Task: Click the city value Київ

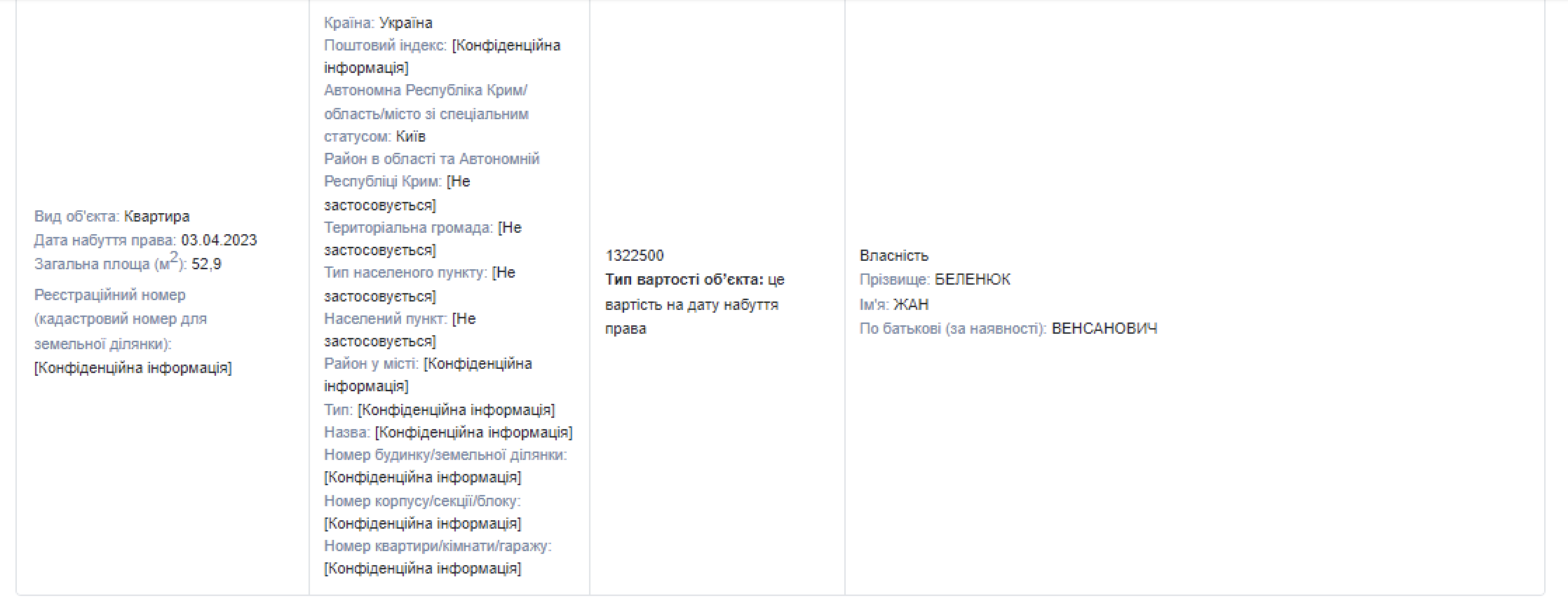Action: 410,137
